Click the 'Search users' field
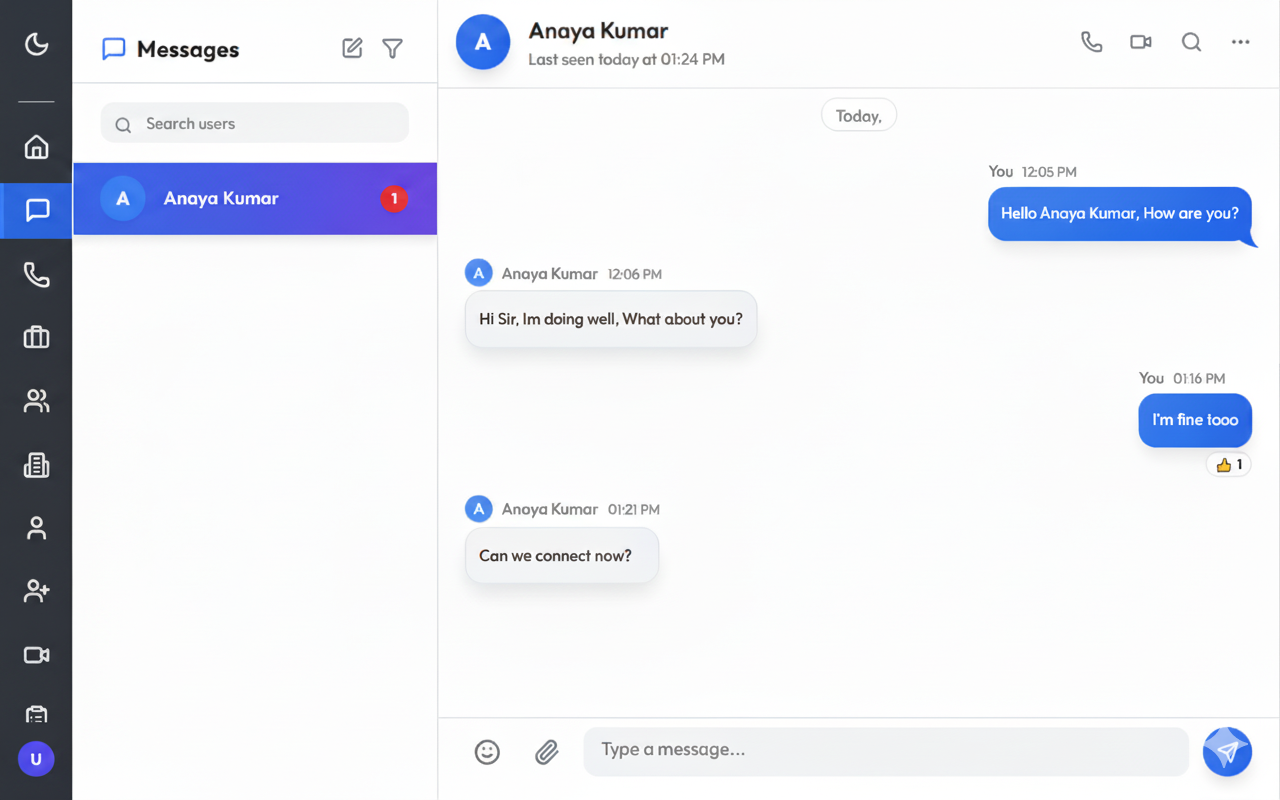 254,123
